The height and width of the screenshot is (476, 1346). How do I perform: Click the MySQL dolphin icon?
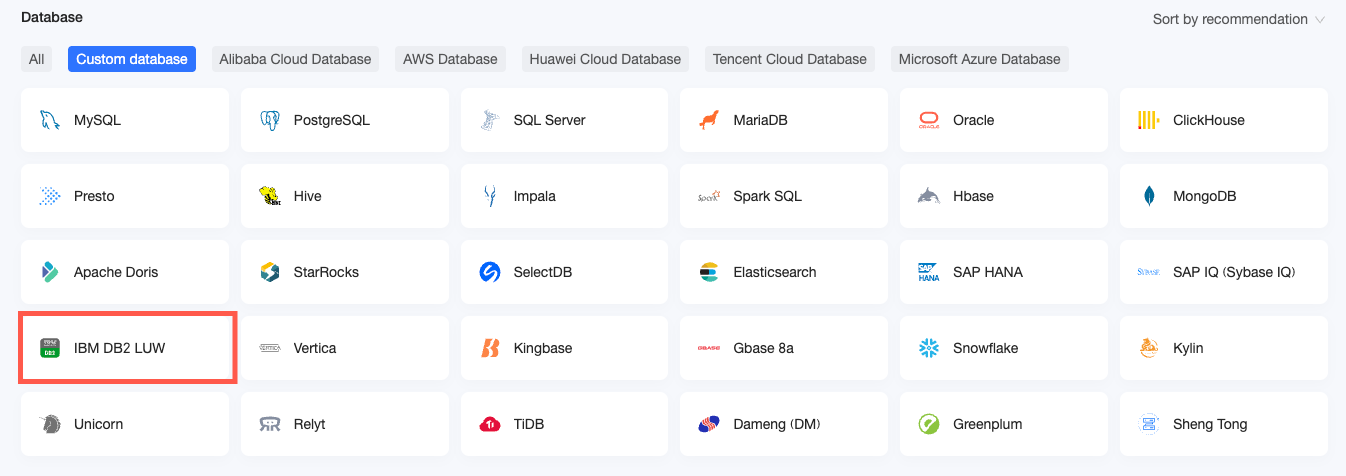click(x=49, y=120)
